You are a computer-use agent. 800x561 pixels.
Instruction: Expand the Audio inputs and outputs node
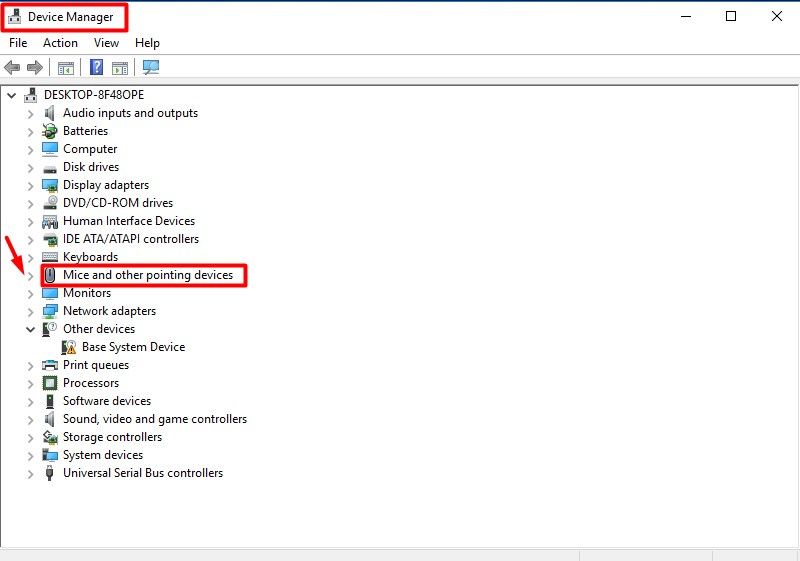coord(30,113)
